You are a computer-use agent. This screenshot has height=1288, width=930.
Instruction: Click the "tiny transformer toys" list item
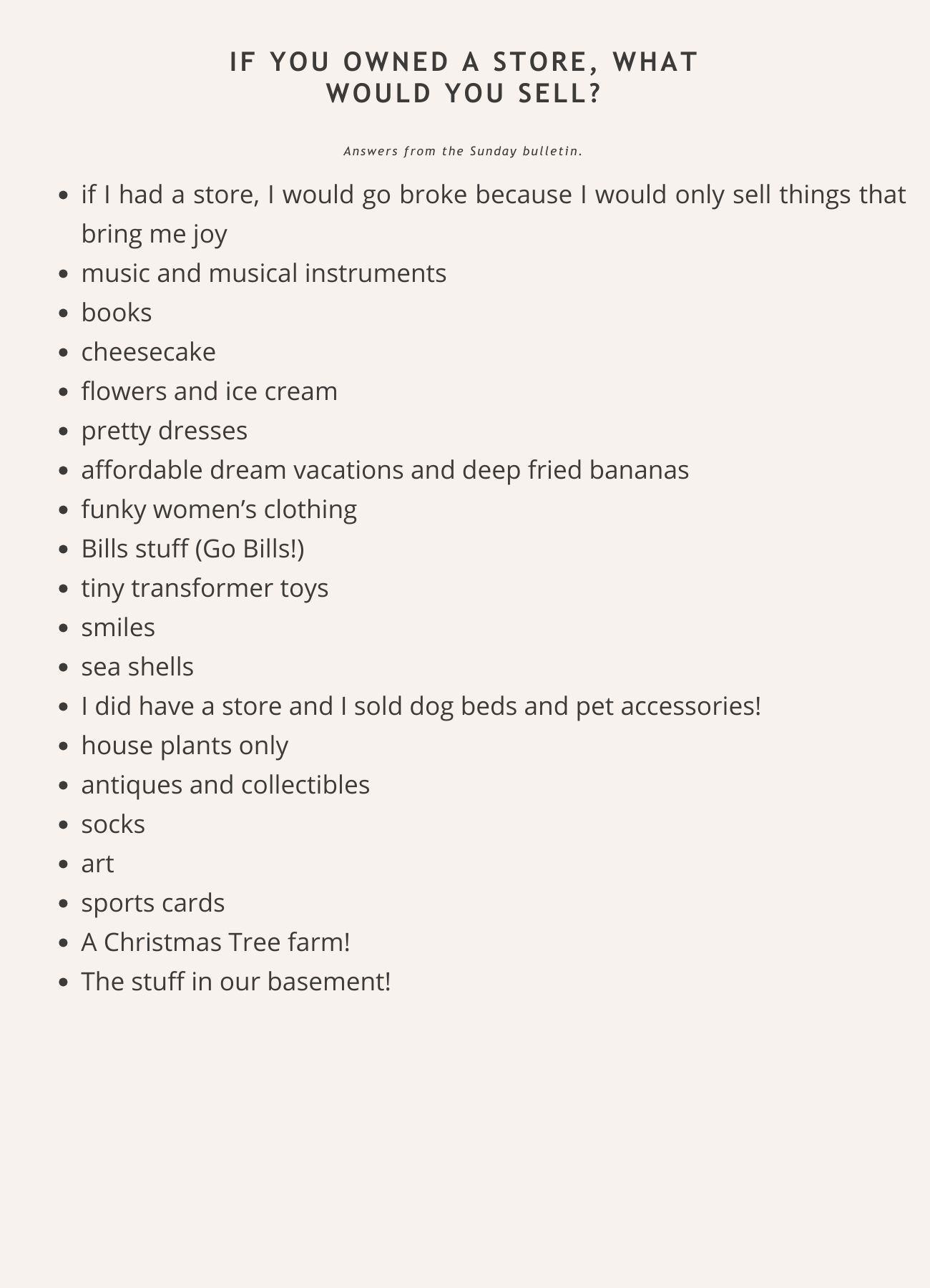click(x=205, y=588)
